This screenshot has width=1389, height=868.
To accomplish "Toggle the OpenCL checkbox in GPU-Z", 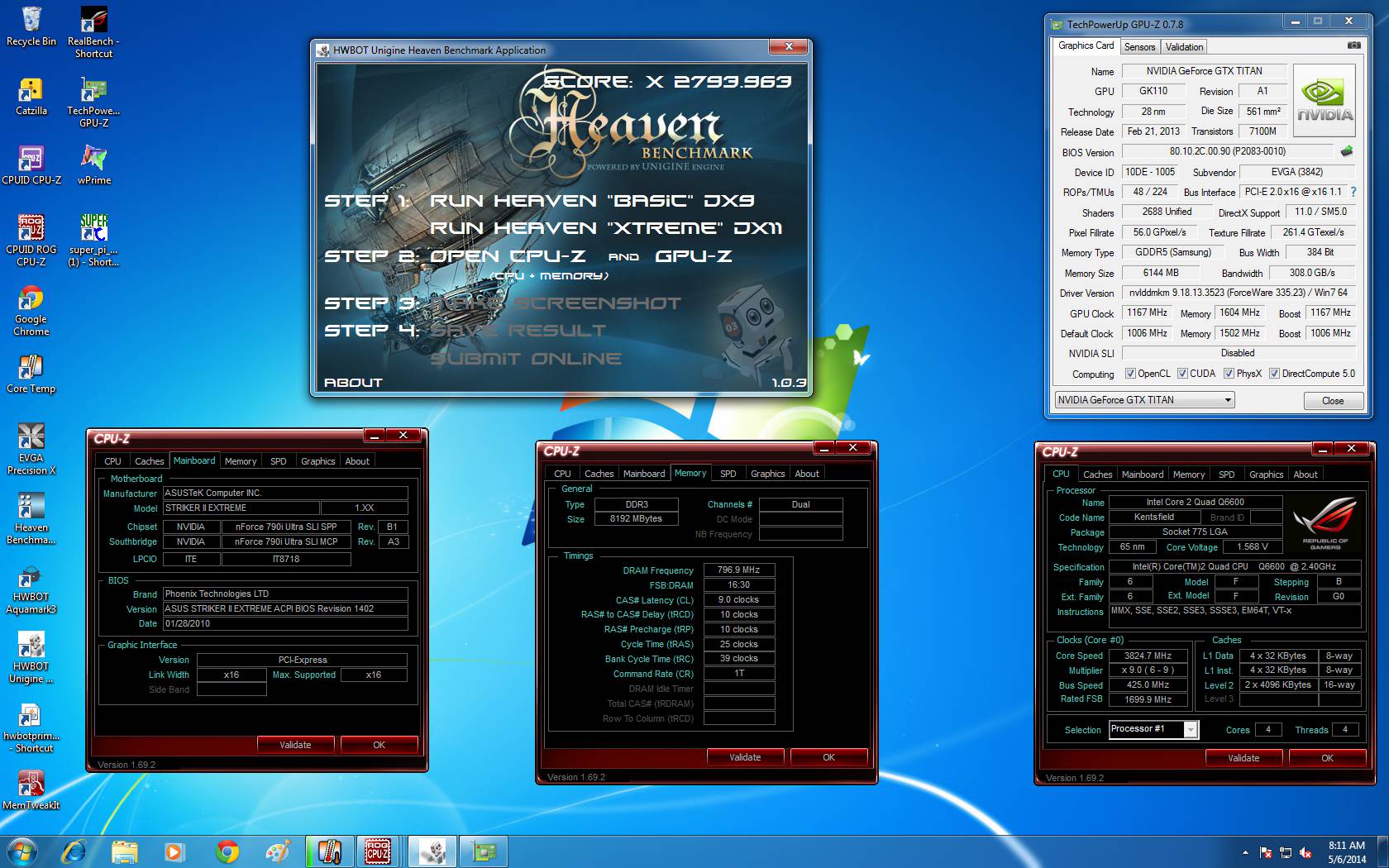I will [x=1130, y=374].
